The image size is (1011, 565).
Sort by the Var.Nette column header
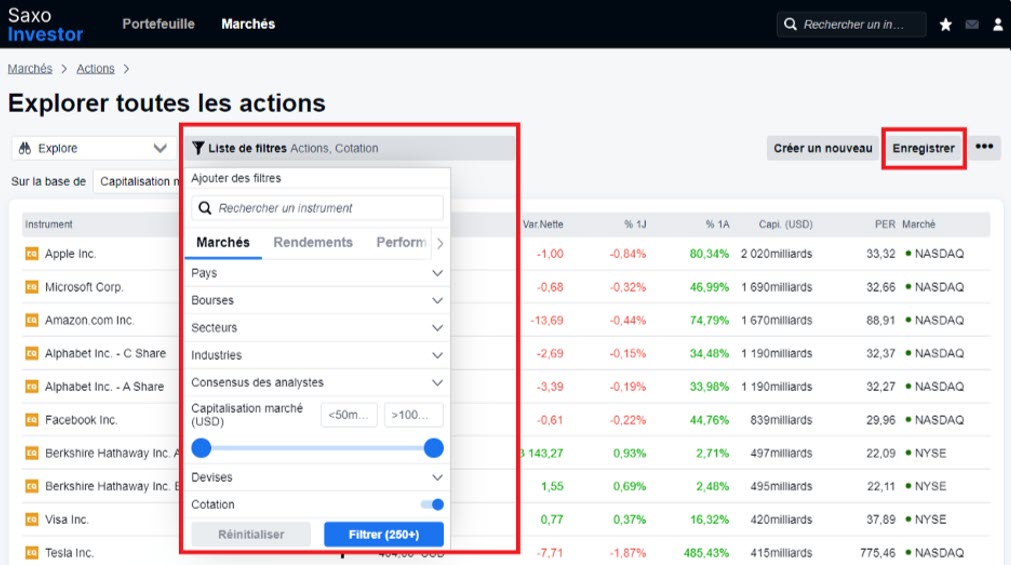tap(542, 224)
